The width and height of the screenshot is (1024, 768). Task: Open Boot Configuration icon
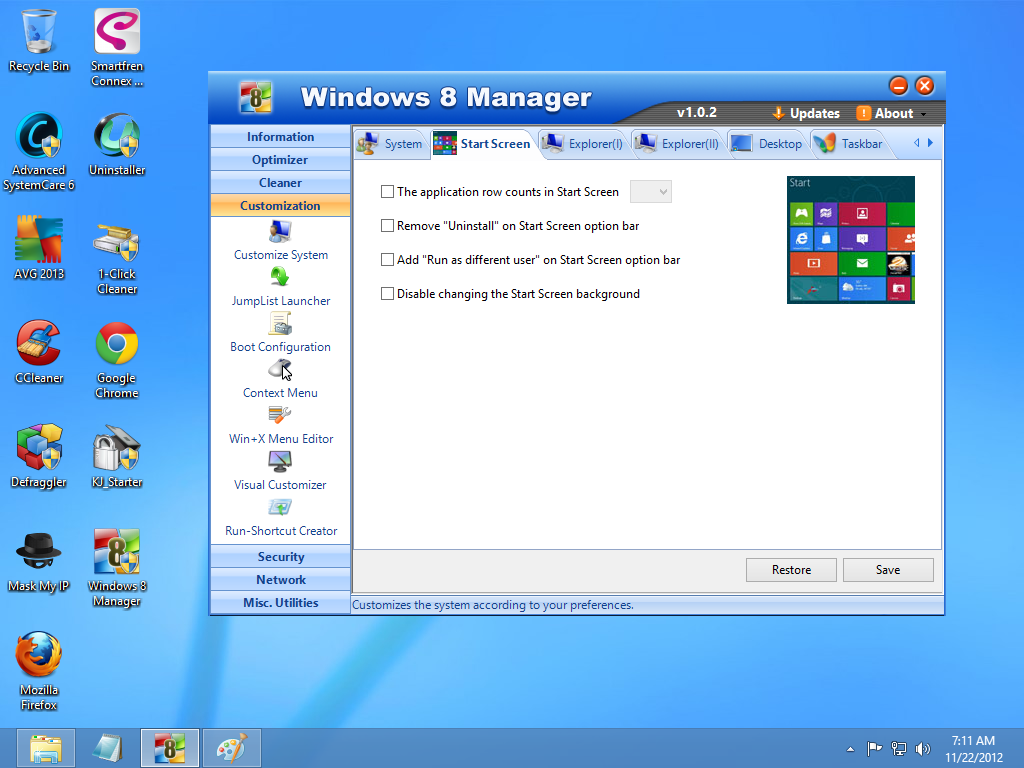tap(280, 323)
